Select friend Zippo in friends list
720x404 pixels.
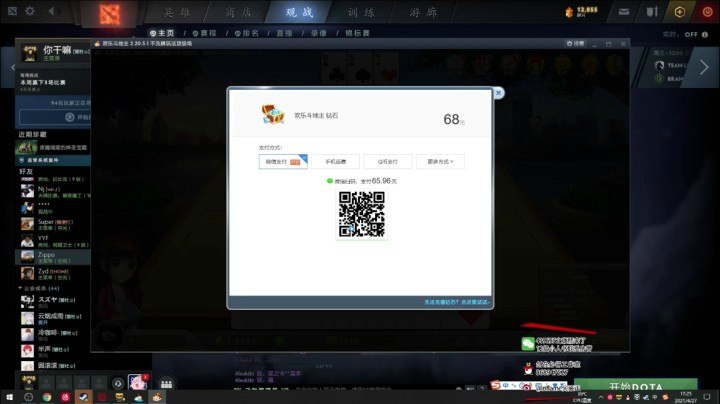[53, 257]
